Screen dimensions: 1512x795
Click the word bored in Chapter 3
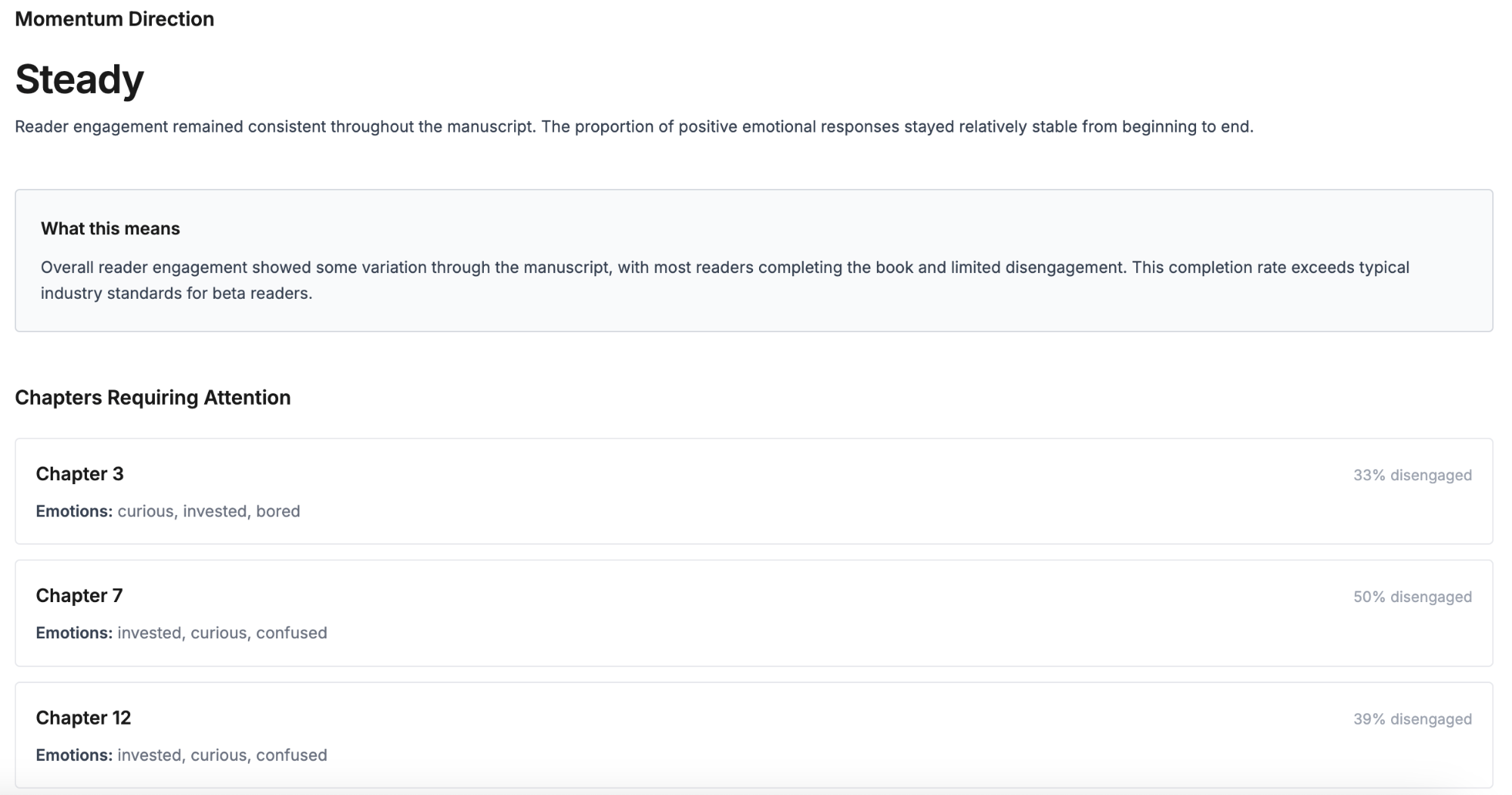tap(277, 511)
